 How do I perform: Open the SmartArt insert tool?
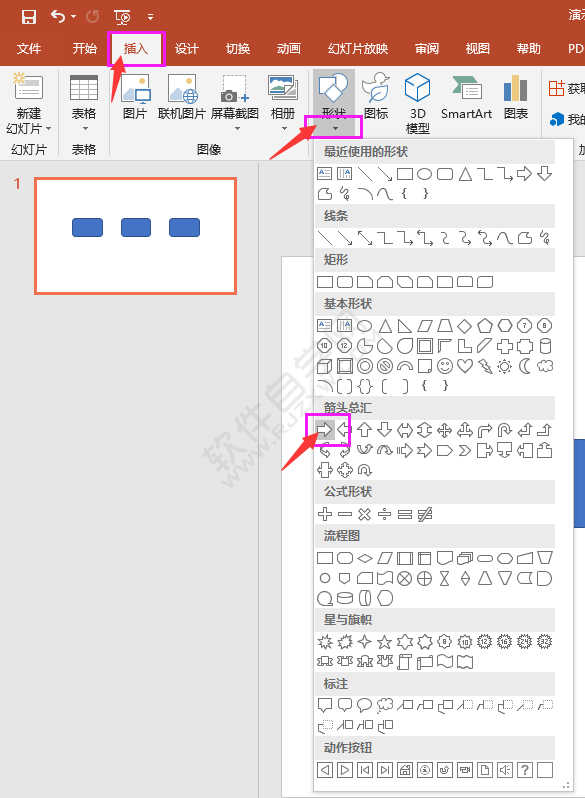466,97
